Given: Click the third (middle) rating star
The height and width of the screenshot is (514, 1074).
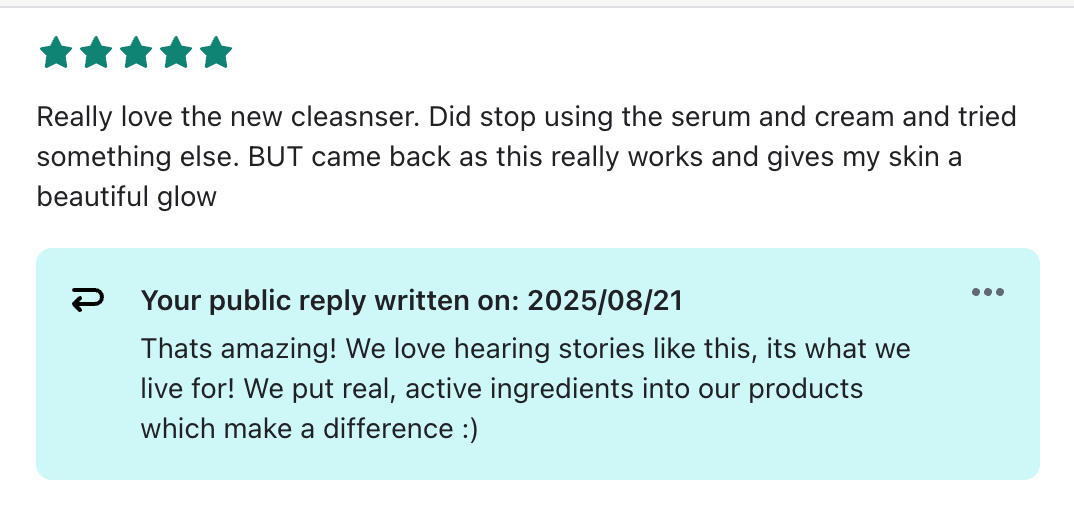Looking at the screenshot, I should 136,53.
